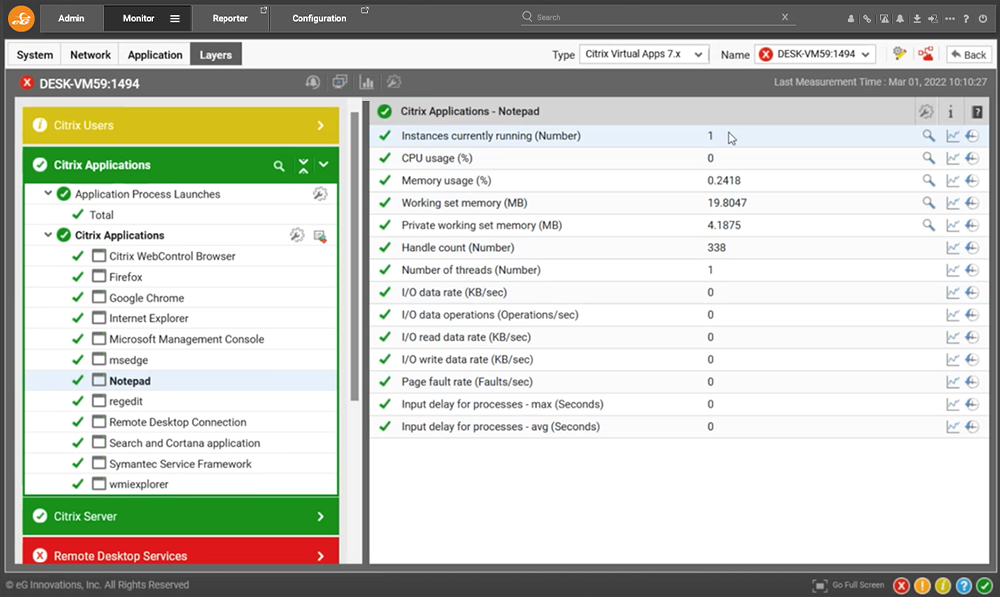Click Go Full Screen
1000x597 pixels.
coord(848,585)
